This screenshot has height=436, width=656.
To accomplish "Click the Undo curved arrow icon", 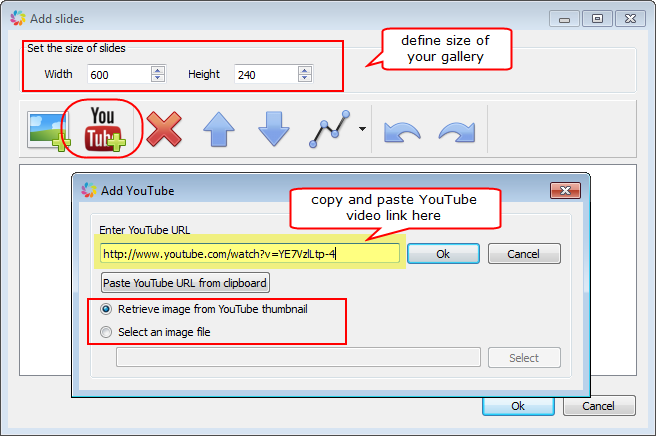I will pyautogui.click(x=402, y=132).
